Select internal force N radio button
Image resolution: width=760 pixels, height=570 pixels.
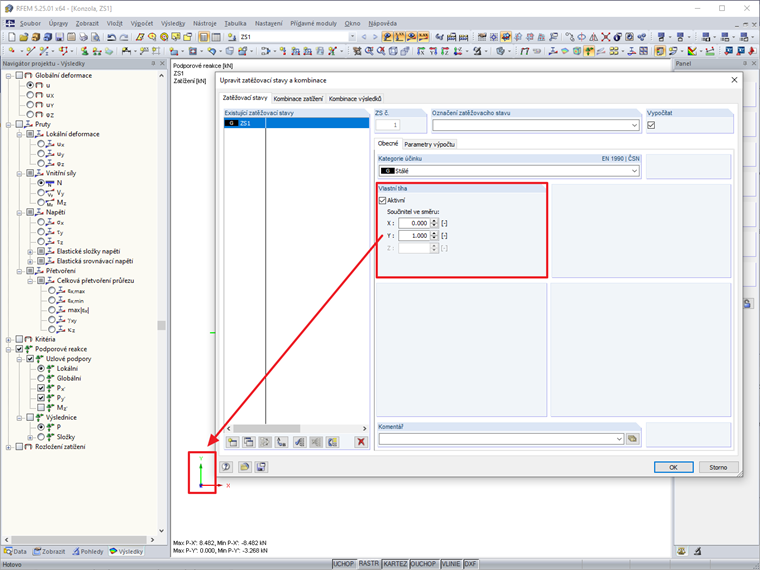click(x=41, y=183)
